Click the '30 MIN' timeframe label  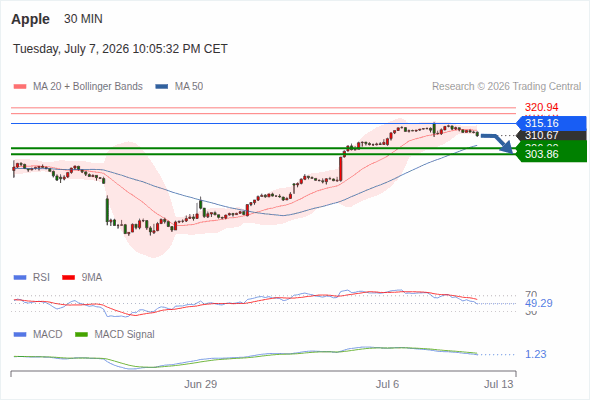[x=83, y=19]
